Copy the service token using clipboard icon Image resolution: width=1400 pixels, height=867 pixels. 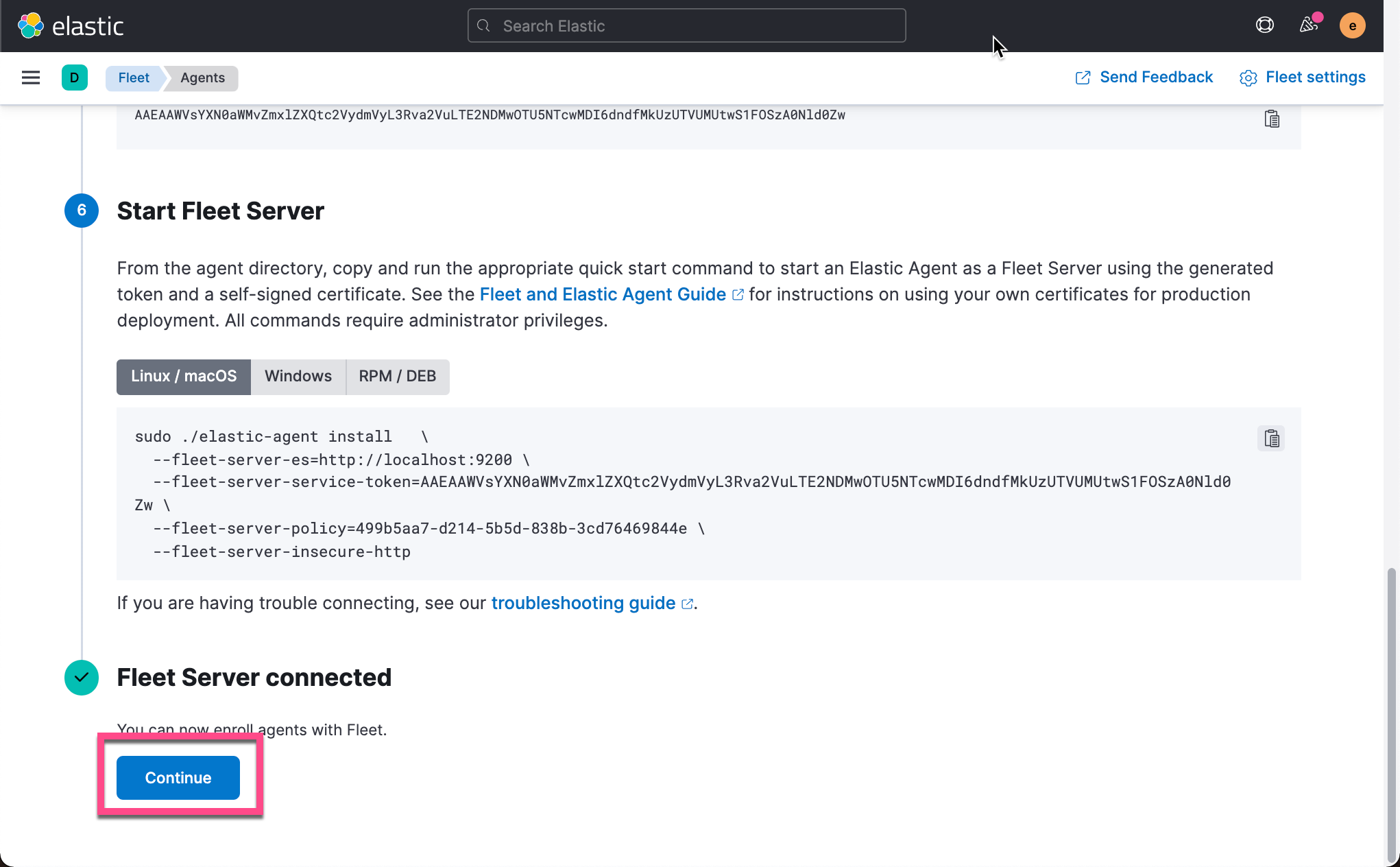[x=1272, y=119]
